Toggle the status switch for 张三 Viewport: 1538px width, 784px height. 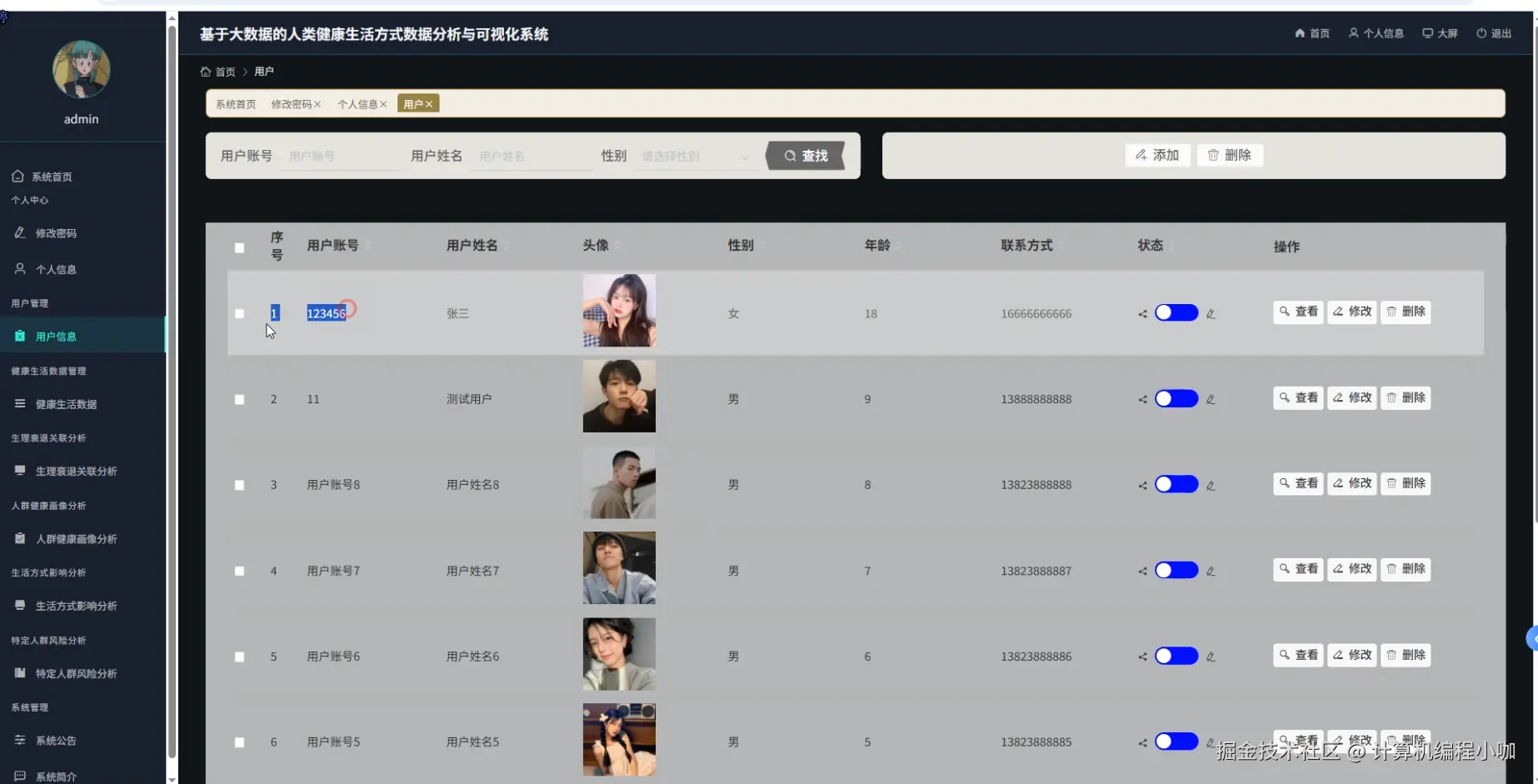[x=1176, y=312]
